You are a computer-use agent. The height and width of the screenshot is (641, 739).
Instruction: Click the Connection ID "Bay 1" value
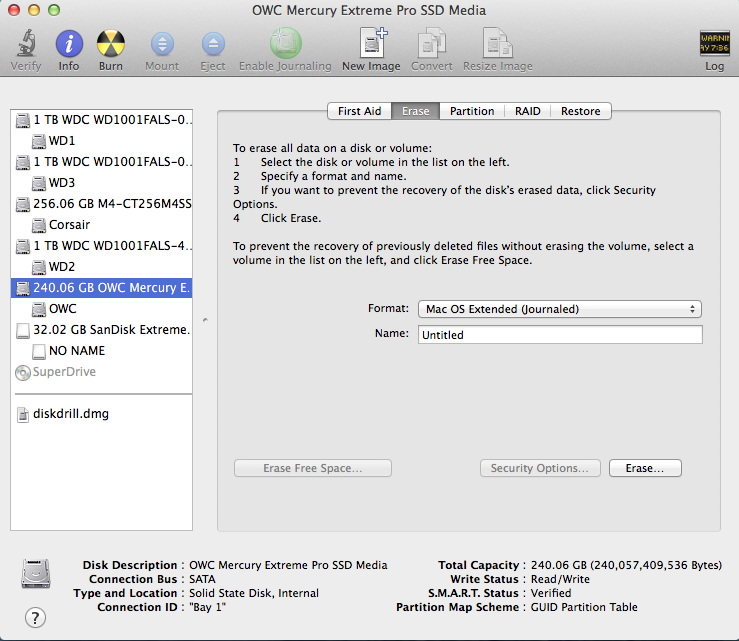coord(207,607)
